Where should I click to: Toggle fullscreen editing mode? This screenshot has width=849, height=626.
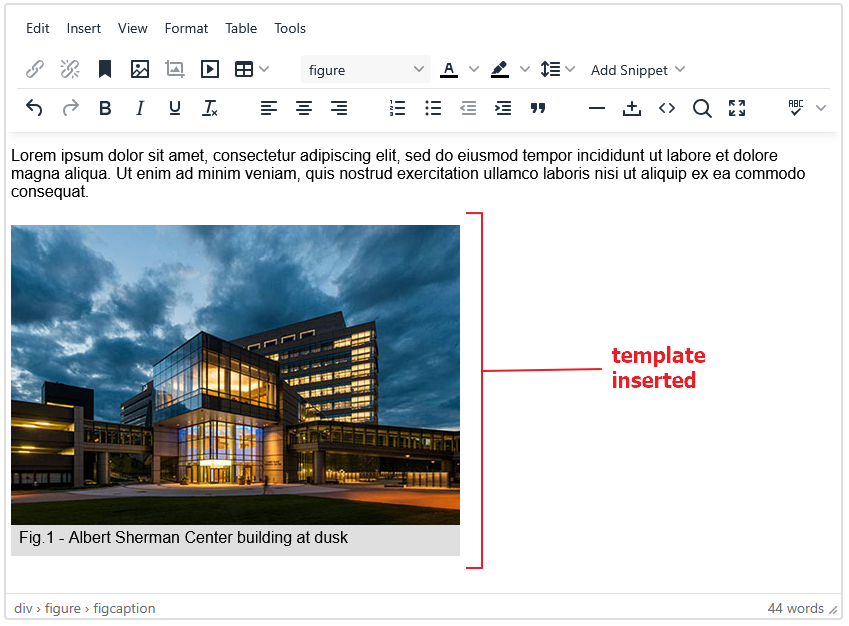737,108
